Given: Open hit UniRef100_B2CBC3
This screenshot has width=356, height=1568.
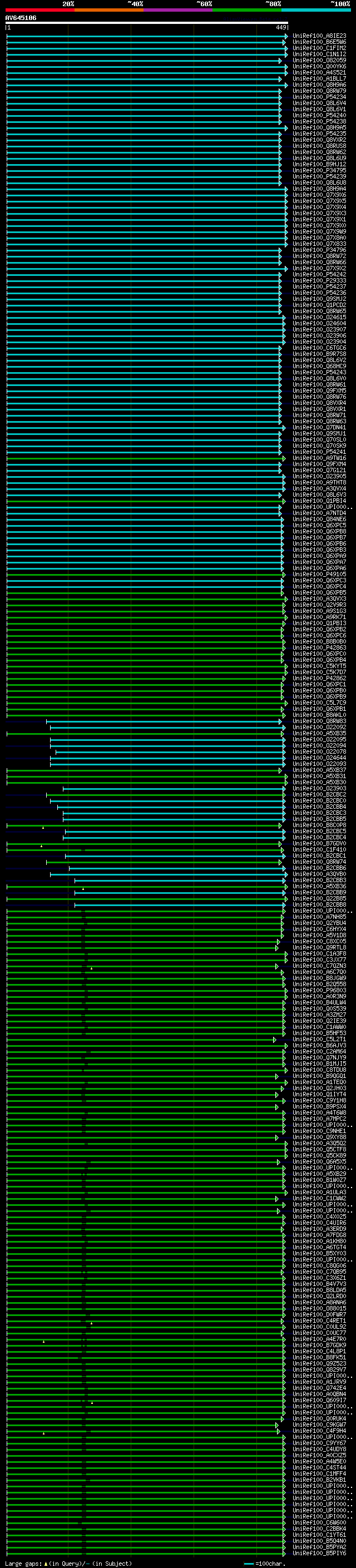Looking at the screenshot, I should coord(319,813).
